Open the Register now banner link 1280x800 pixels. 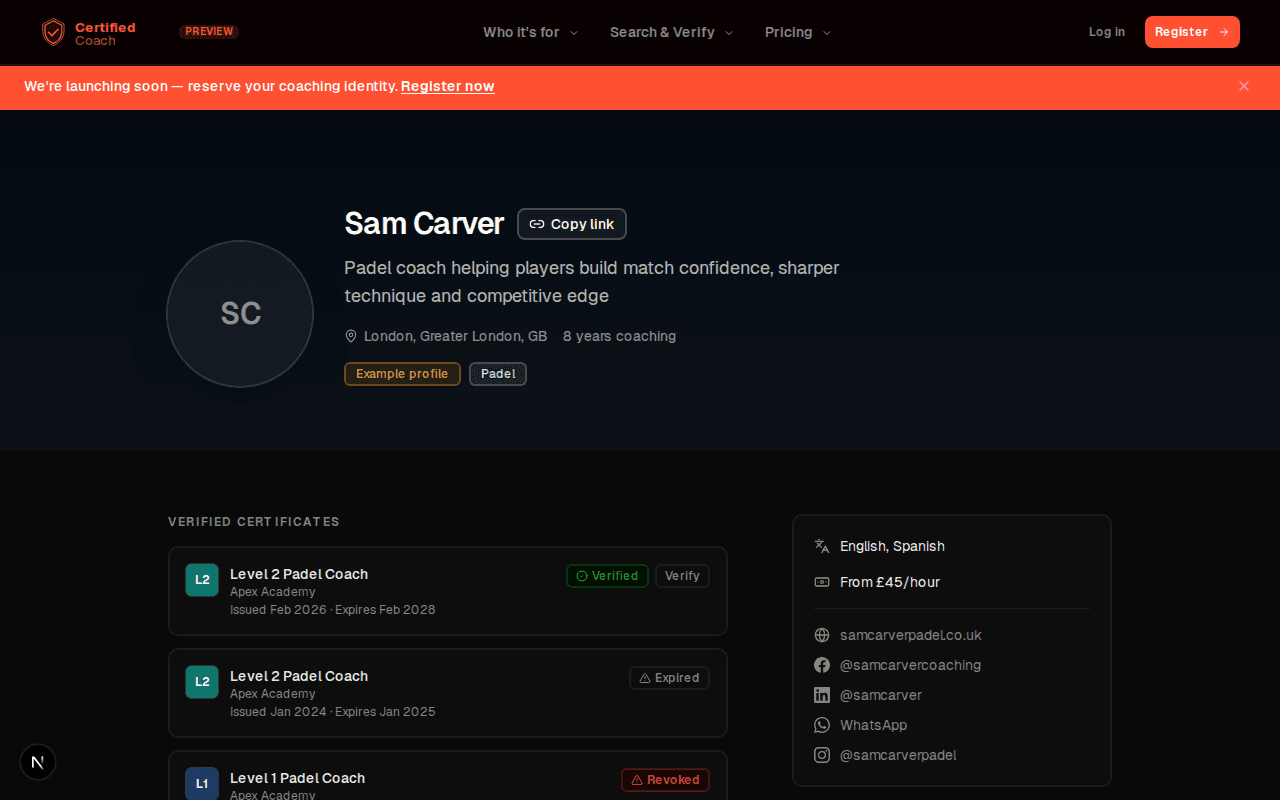[447, 86]
